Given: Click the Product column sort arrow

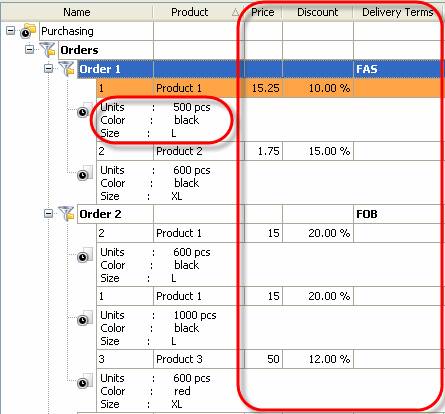Looking at the screenshot, I should point(235,13).
